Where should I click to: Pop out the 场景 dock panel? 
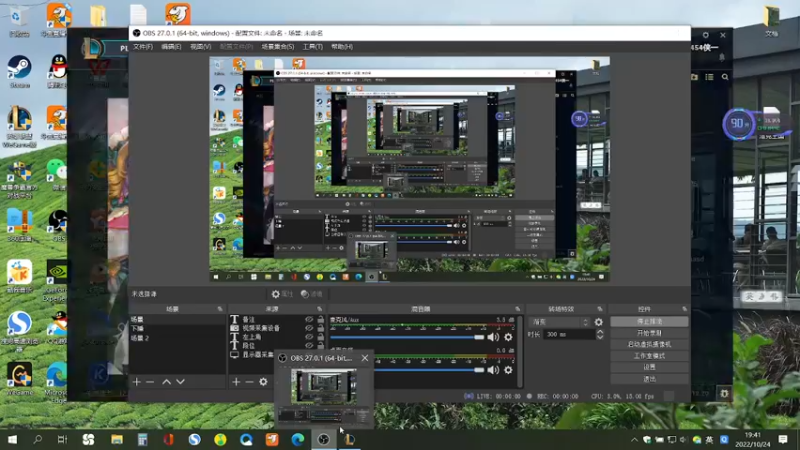click(220, 309)
